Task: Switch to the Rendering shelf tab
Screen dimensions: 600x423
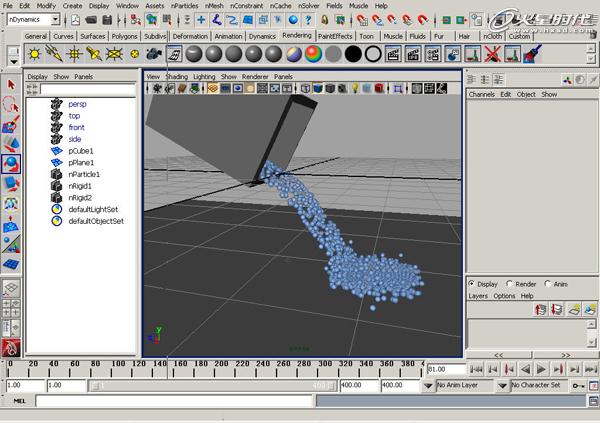Action: [297, 36]
